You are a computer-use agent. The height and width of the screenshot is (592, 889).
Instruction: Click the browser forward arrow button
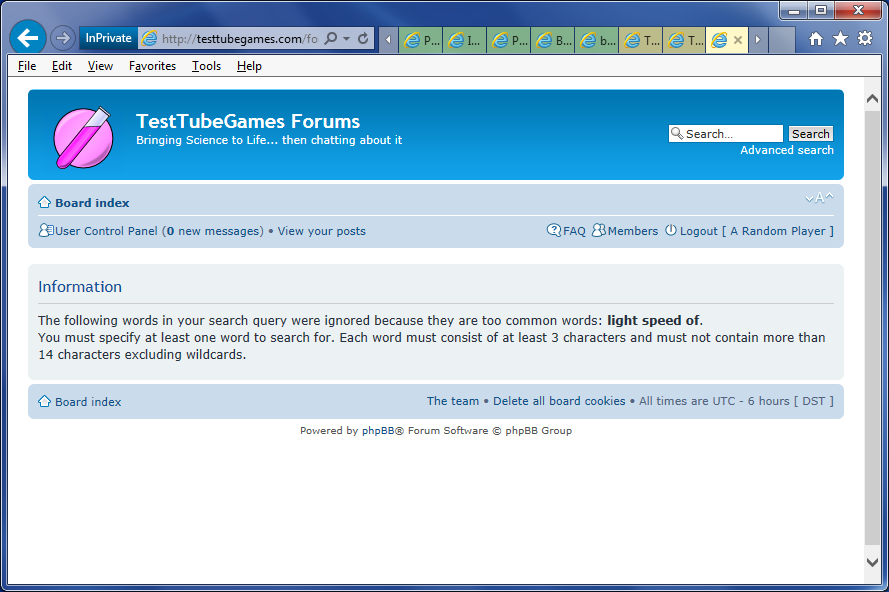coord(62,39)
